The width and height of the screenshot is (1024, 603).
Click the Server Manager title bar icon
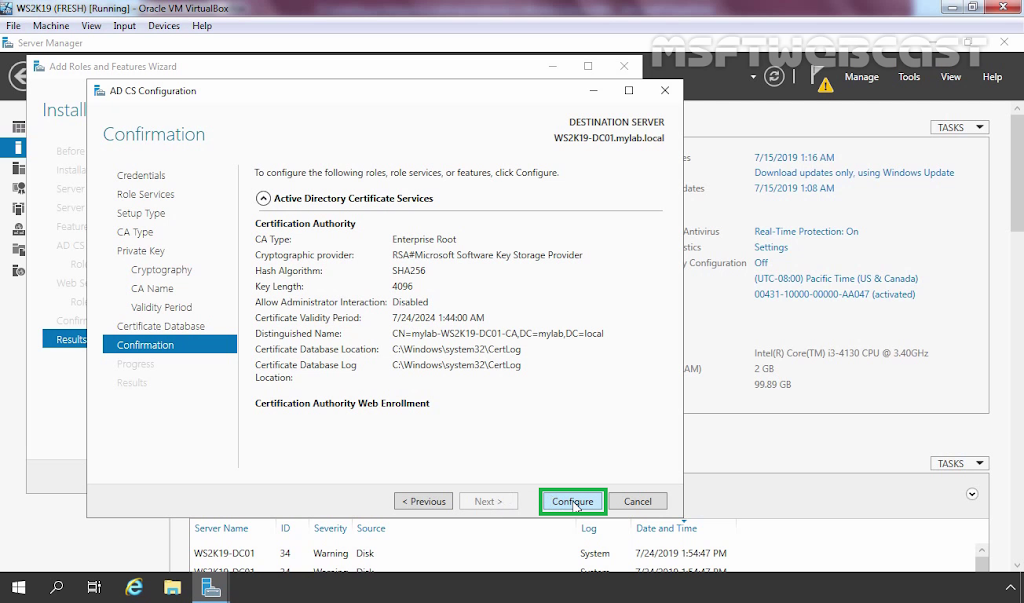coord(8,43)
